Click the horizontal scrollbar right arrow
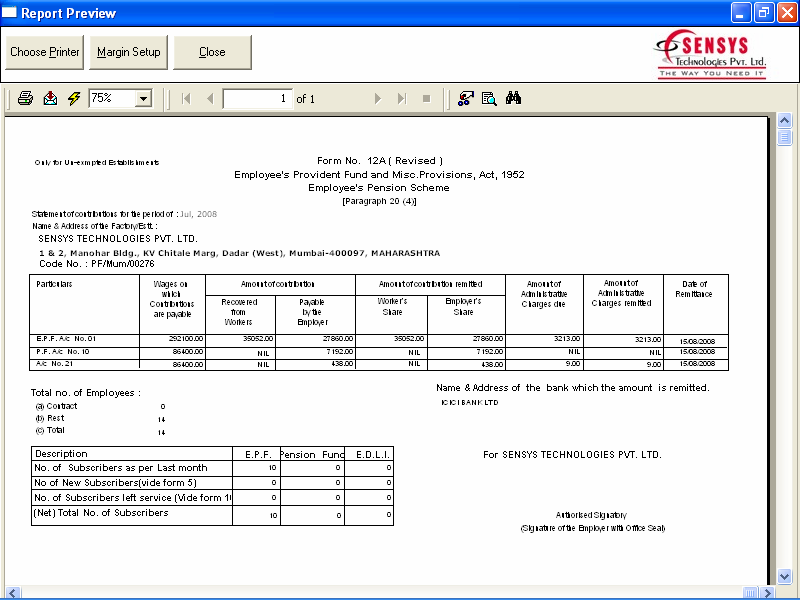Image resolution: width=800 pixels, height=600 pixels. (x=766, y=593)
